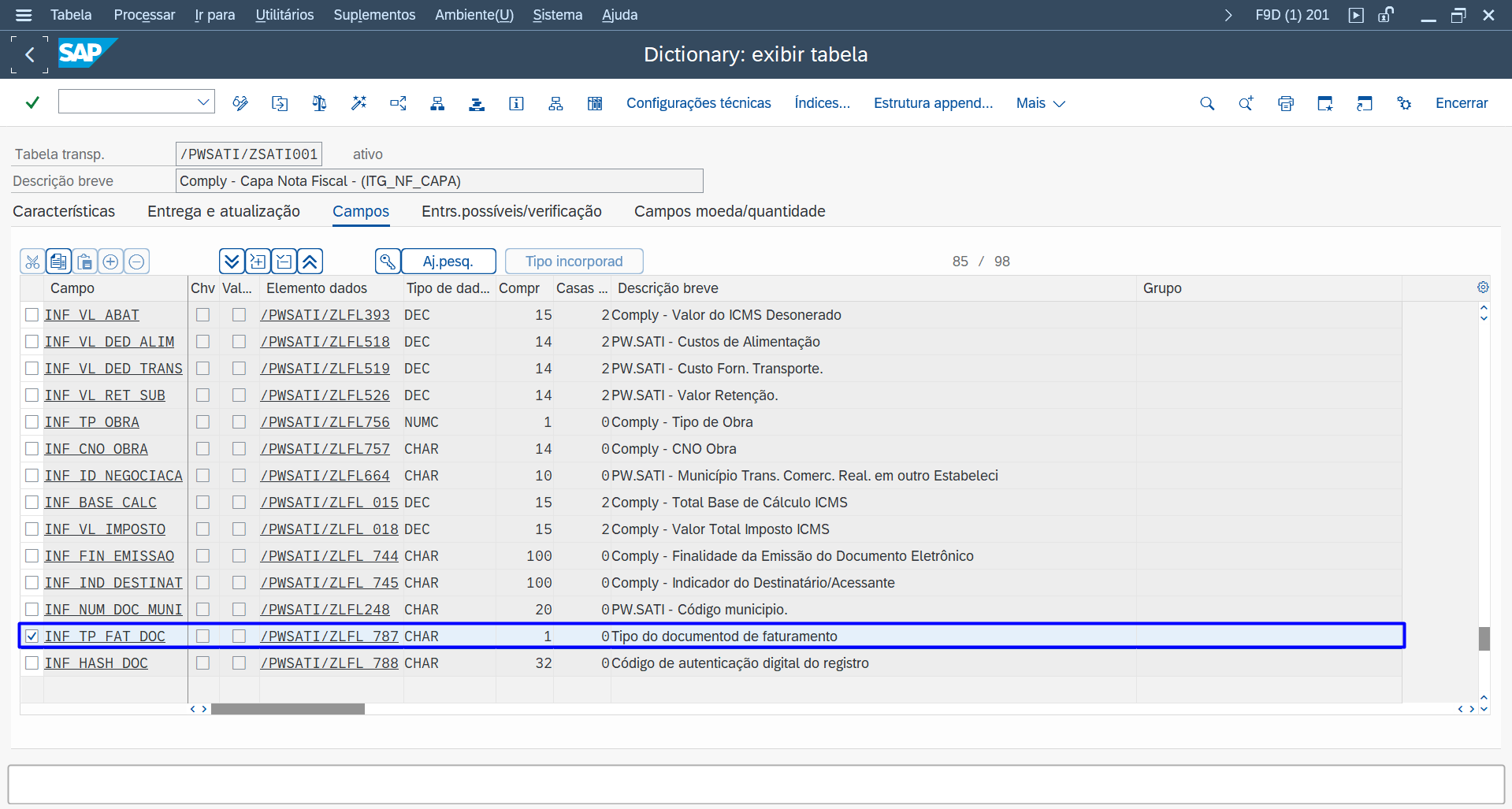Click the scissors cut icon above table
Screen dimensions: 1512x809
tap(32, 262)
